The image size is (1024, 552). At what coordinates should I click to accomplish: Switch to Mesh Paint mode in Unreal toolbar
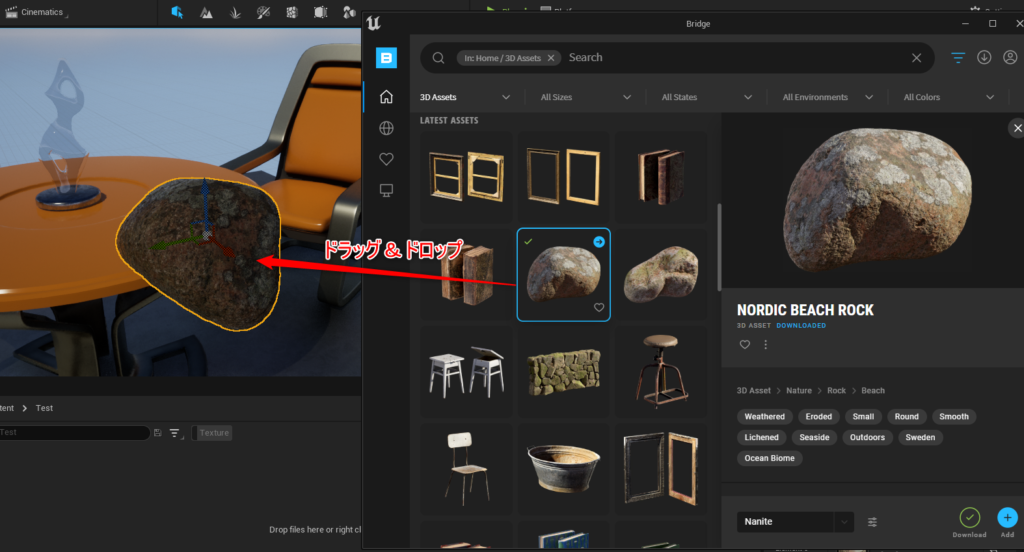(x=263, y=12)
